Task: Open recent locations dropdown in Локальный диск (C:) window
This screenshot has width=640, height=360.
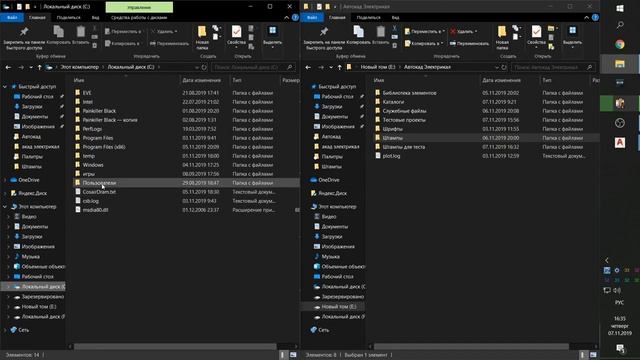Action: [x=31, y=67]
